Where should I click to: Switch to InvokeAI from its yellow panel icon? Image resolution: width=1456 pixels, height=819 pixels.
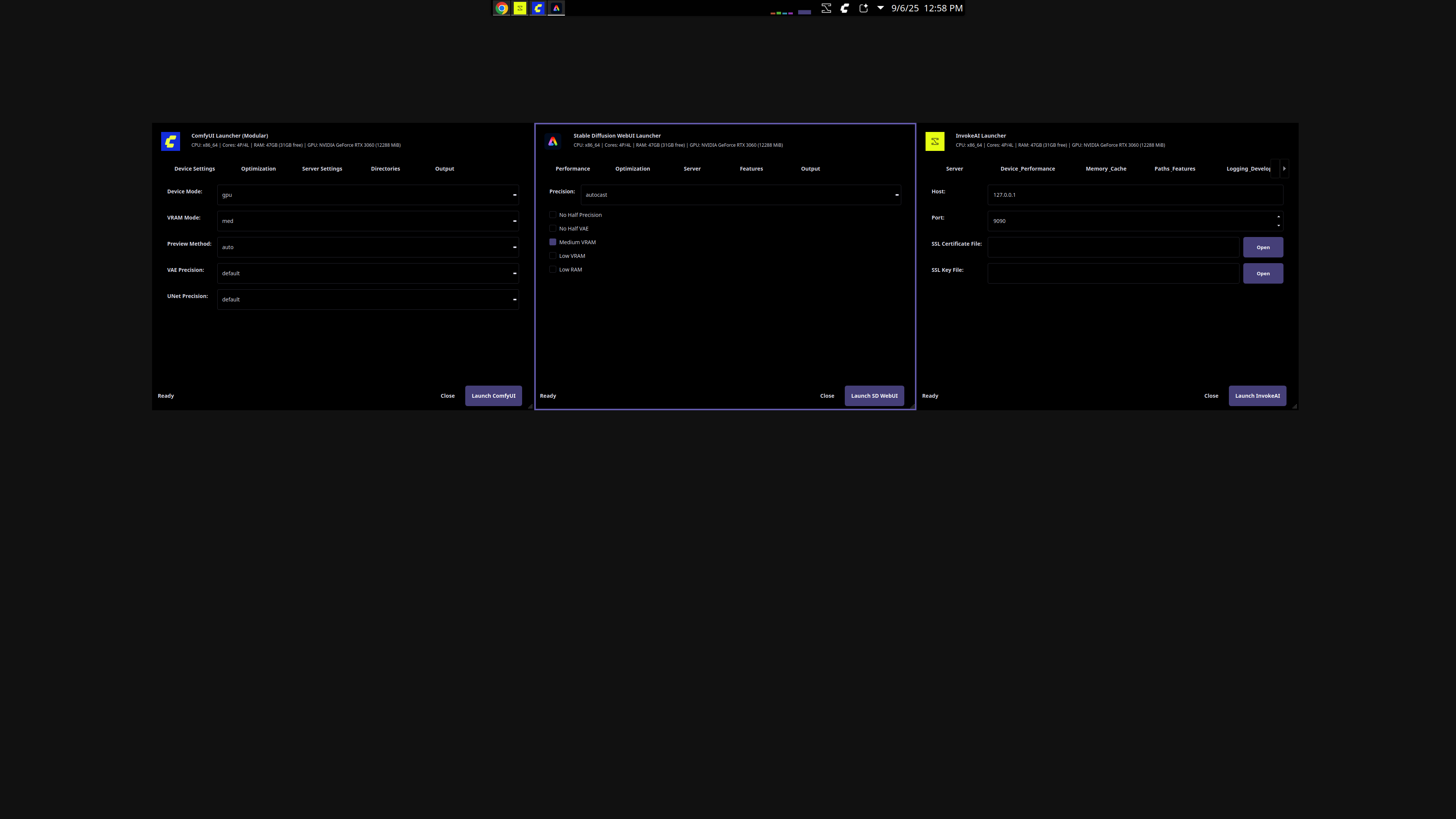coord(519,8)
